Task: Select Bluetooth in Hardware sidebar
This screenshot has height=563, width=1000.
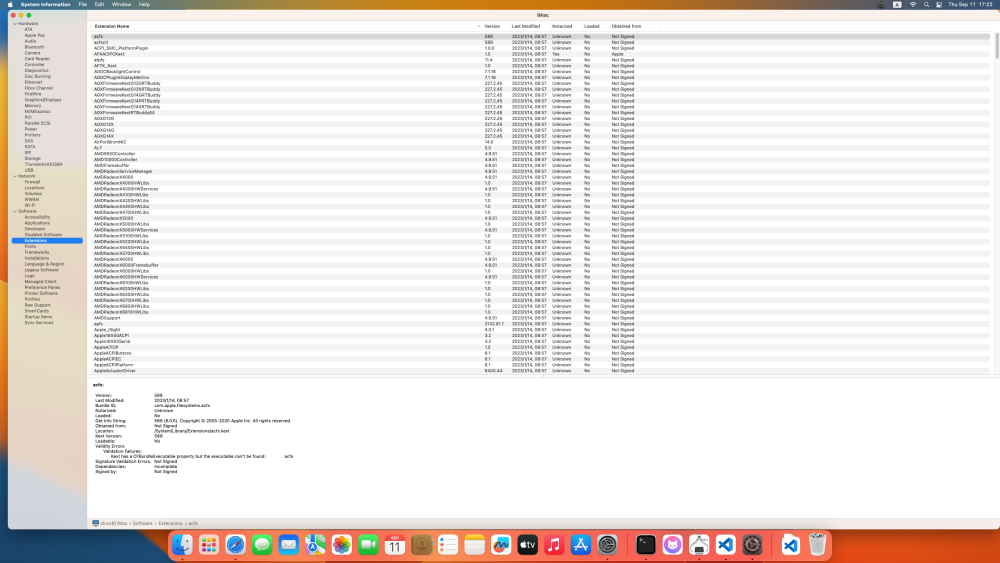Action: (x=34, y=47)
